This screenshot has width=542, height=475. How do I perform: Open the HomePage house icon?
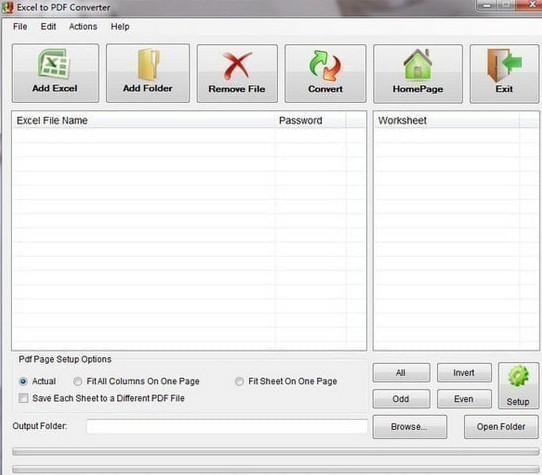click(x=418, y=74)
